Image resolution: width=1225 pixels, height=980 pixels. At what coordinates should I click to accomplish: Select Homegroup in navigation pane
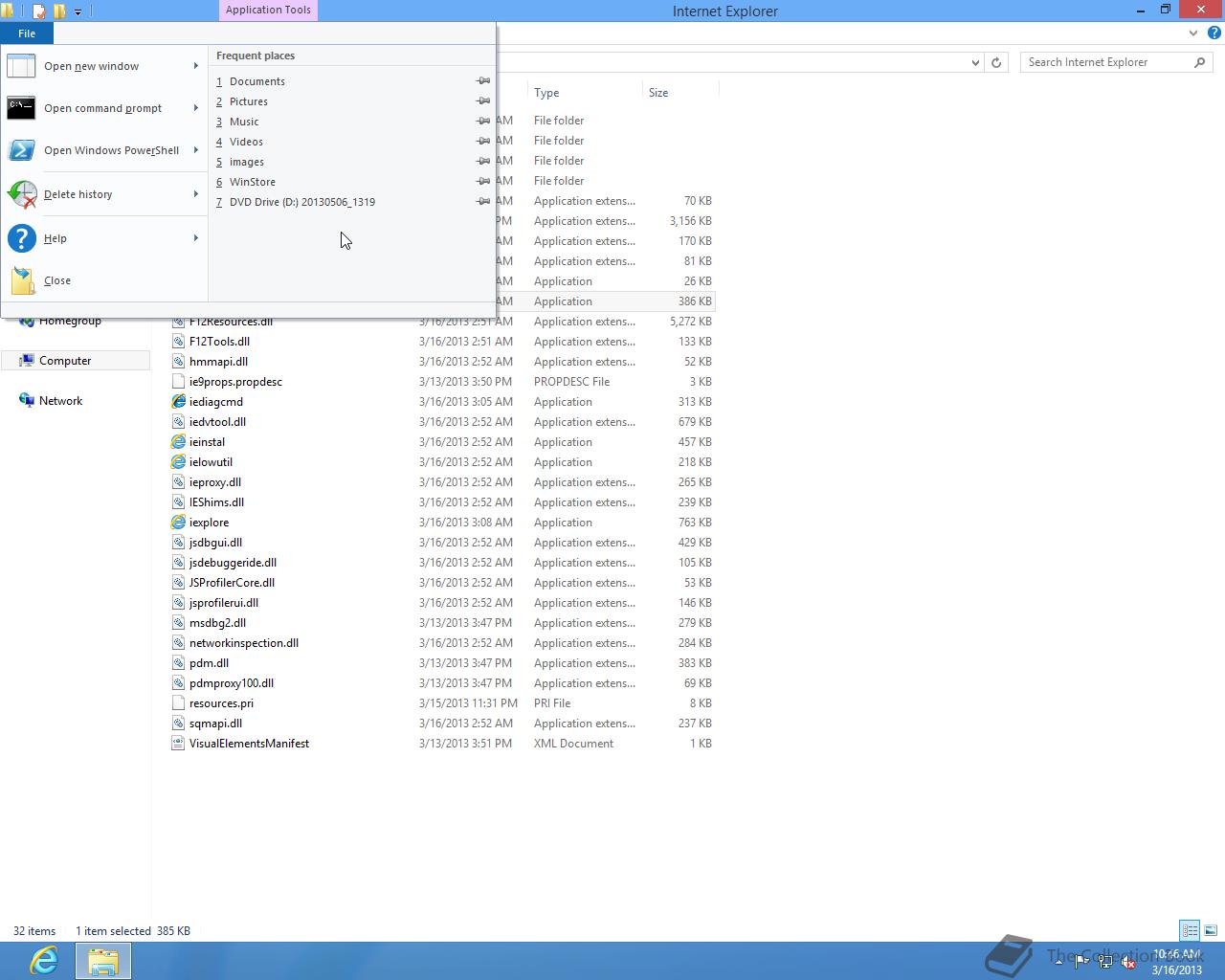click(70, 321)
